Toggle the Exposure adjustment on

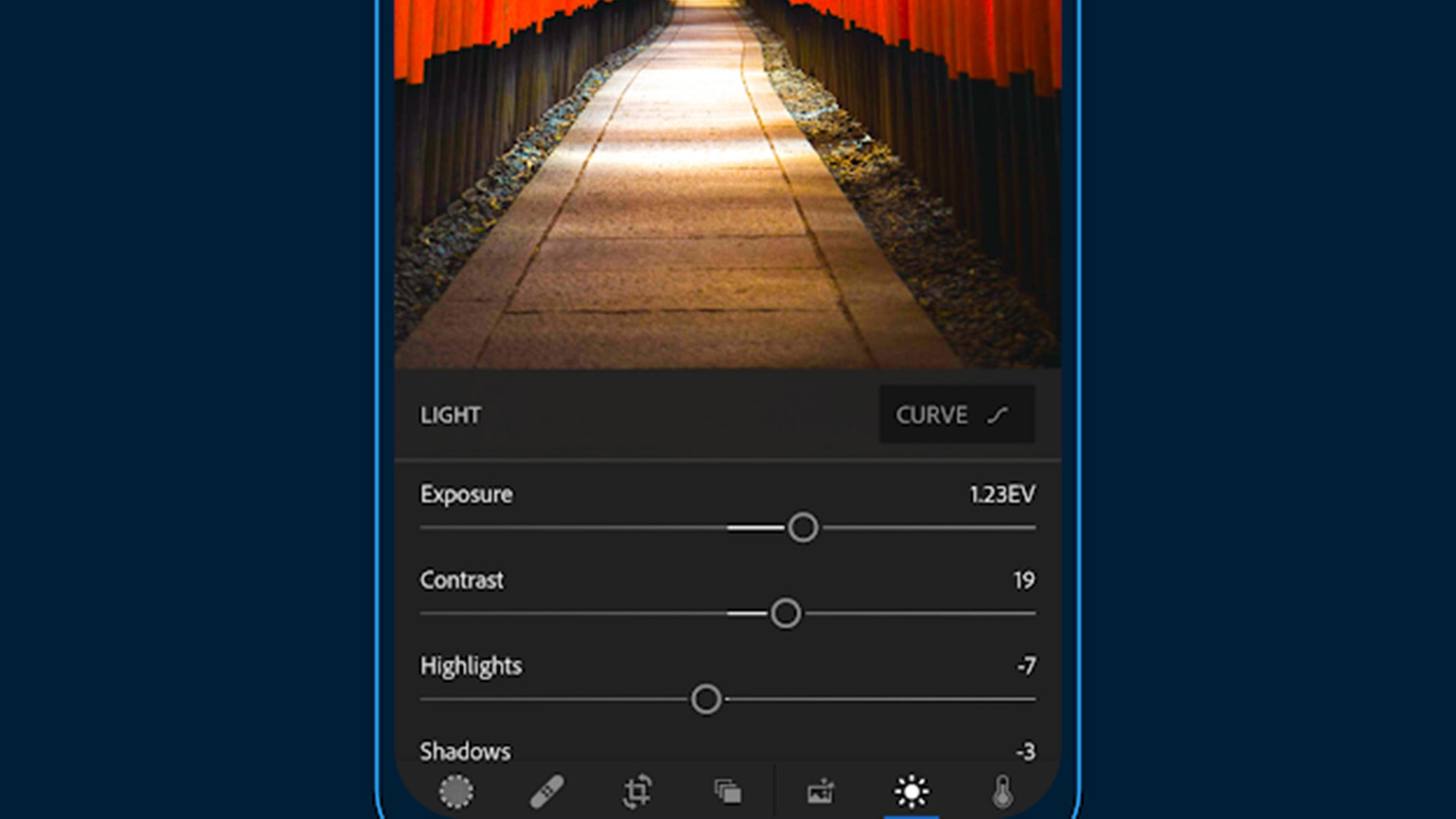click(x=465, y=493)
